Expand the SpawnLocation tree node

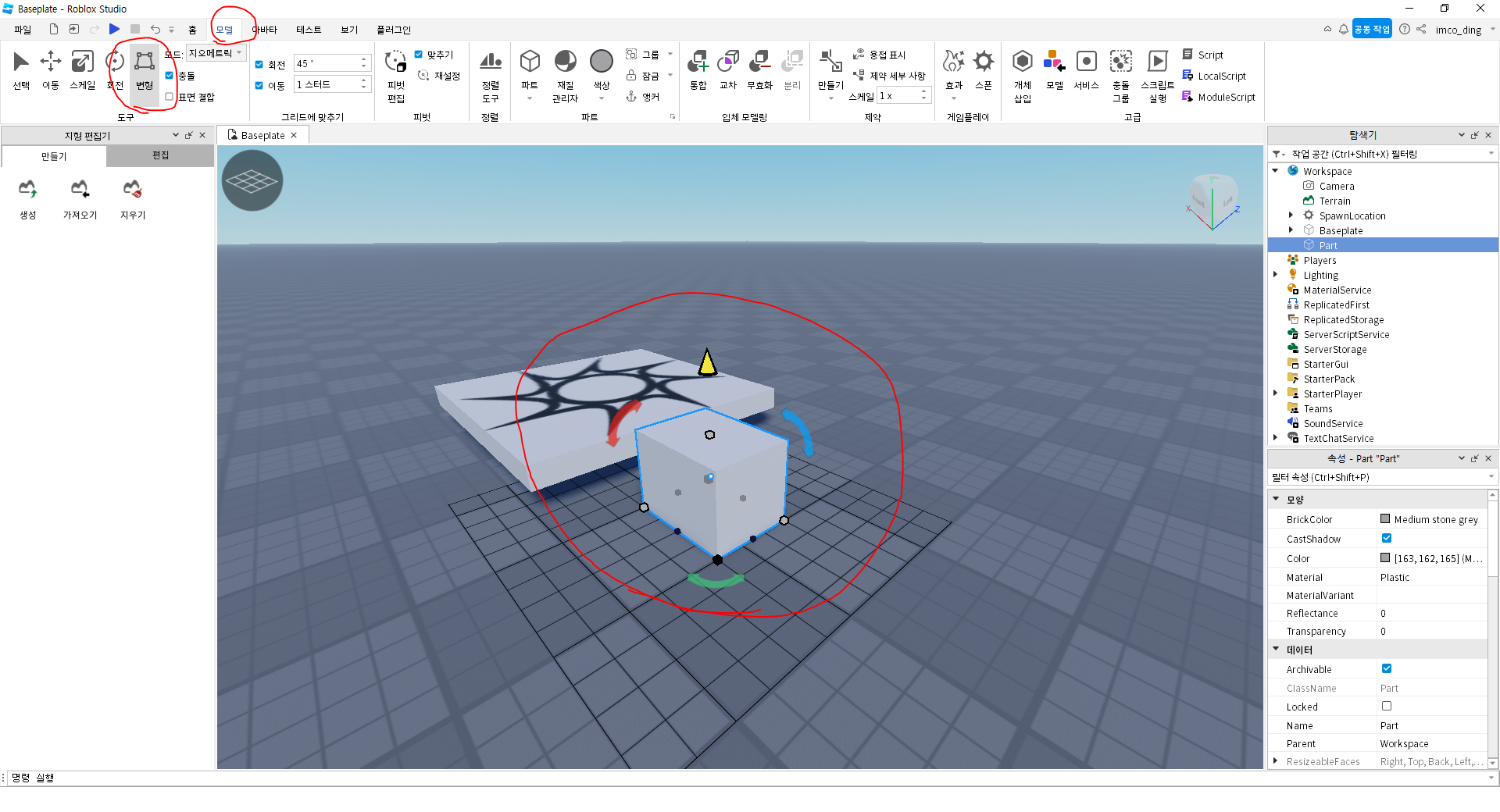pos(1291,215)
